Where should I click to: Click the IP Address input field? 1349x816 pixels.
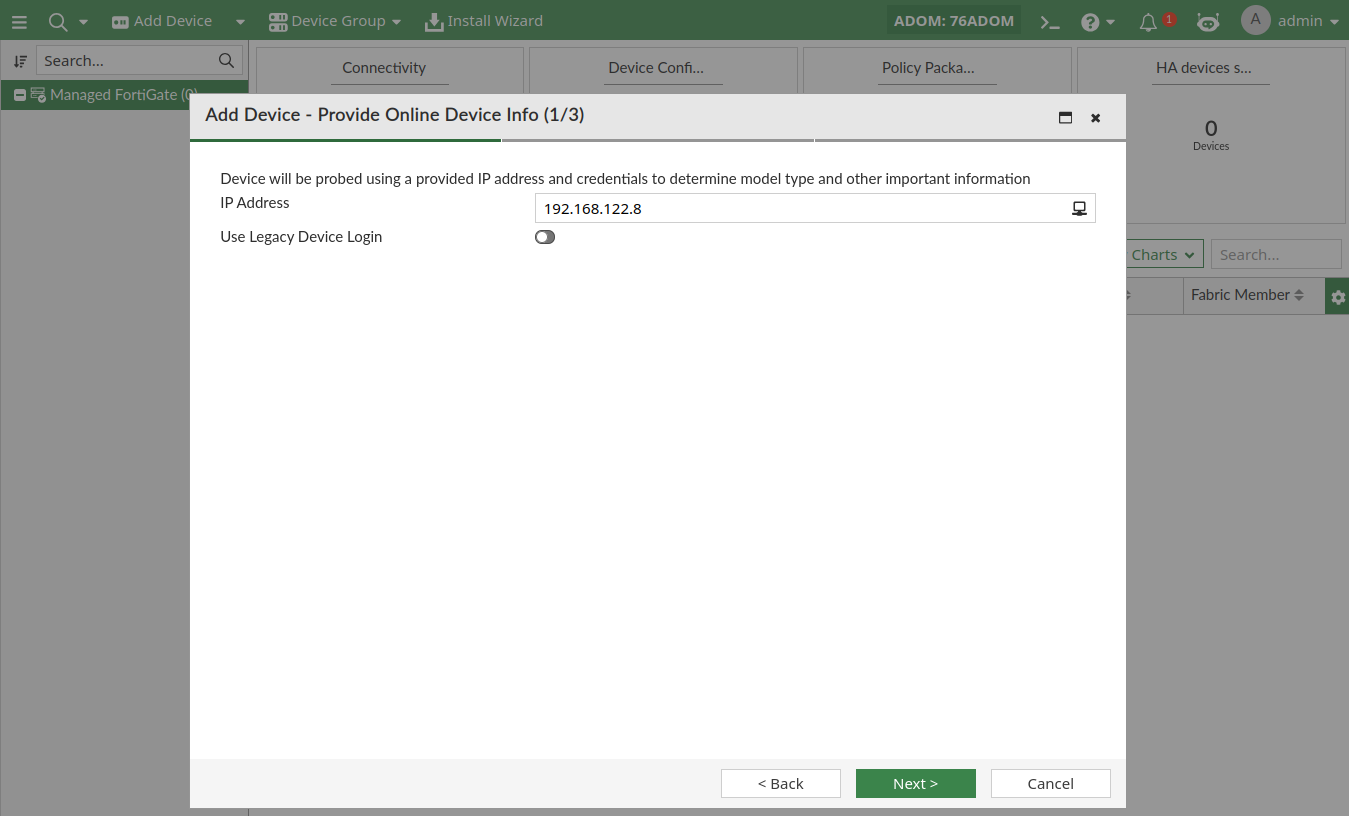click(815, 208)
